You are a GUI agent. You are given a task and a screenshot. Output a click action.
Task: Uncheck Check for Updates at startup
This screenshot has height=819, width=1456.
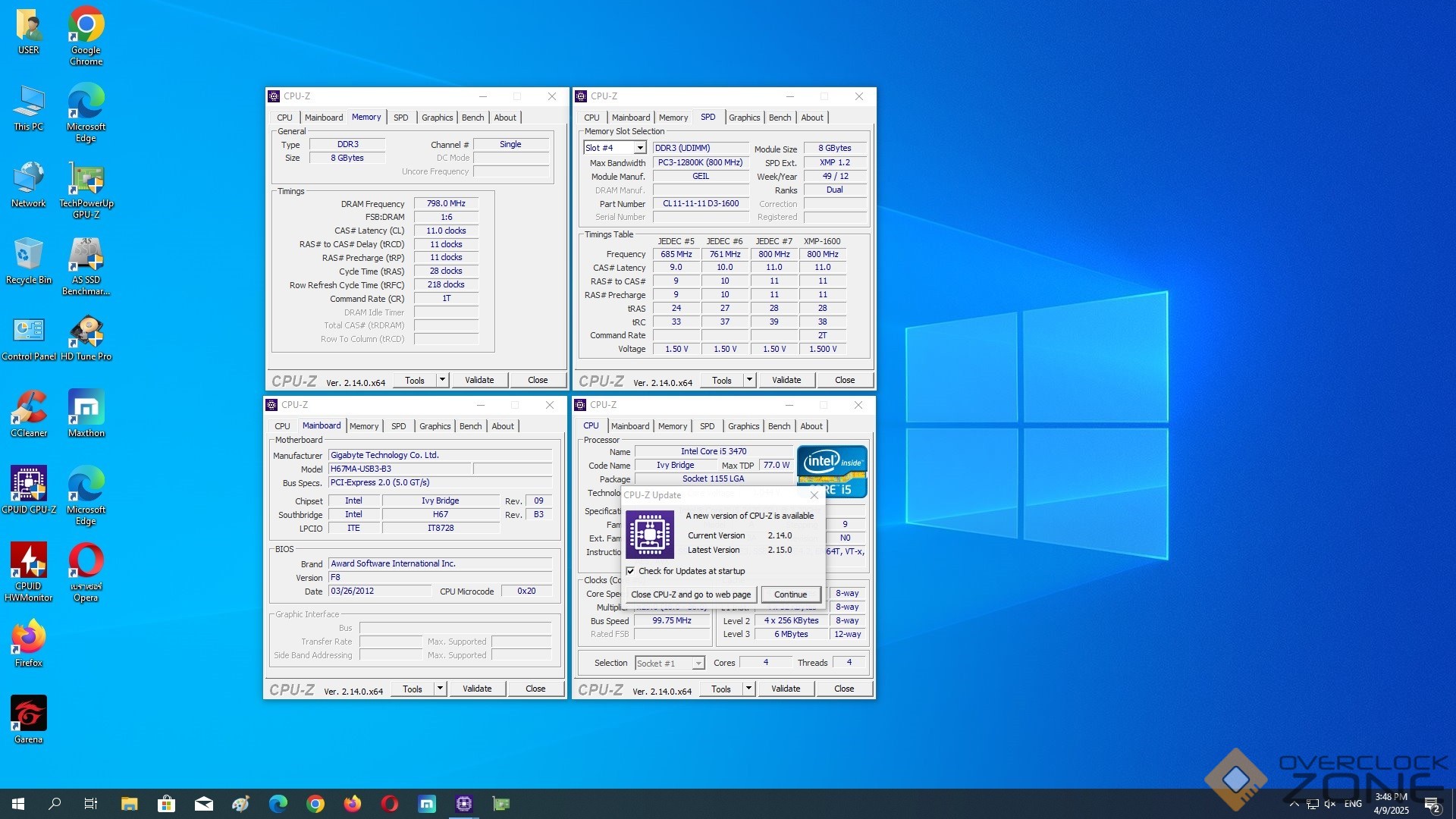tap(630, 571)
